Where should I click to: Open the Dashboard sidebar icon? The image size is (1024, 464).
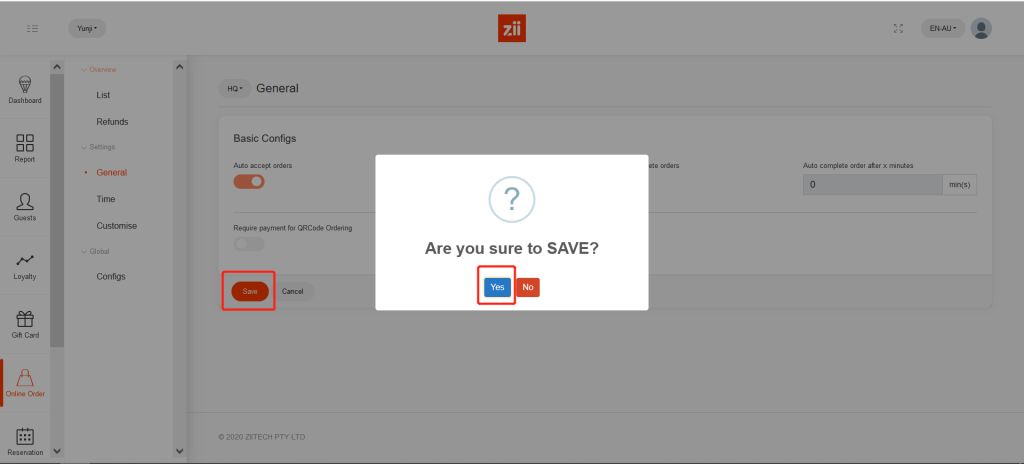coord(25,88)
